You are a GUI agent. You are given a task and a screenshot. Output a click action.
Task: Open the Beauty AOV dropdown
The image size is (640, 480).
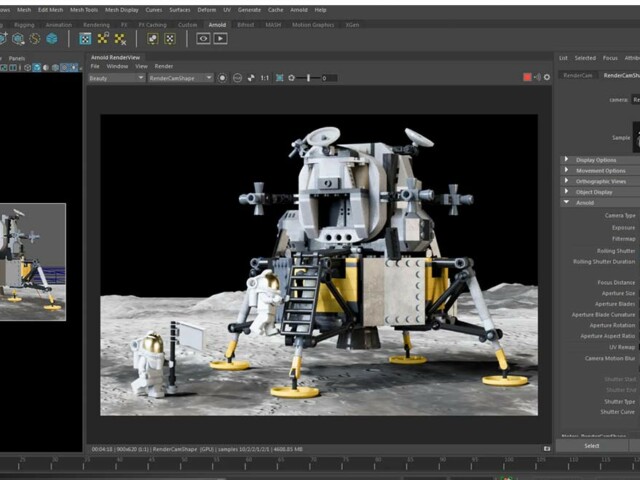click(x=116, y=77)
